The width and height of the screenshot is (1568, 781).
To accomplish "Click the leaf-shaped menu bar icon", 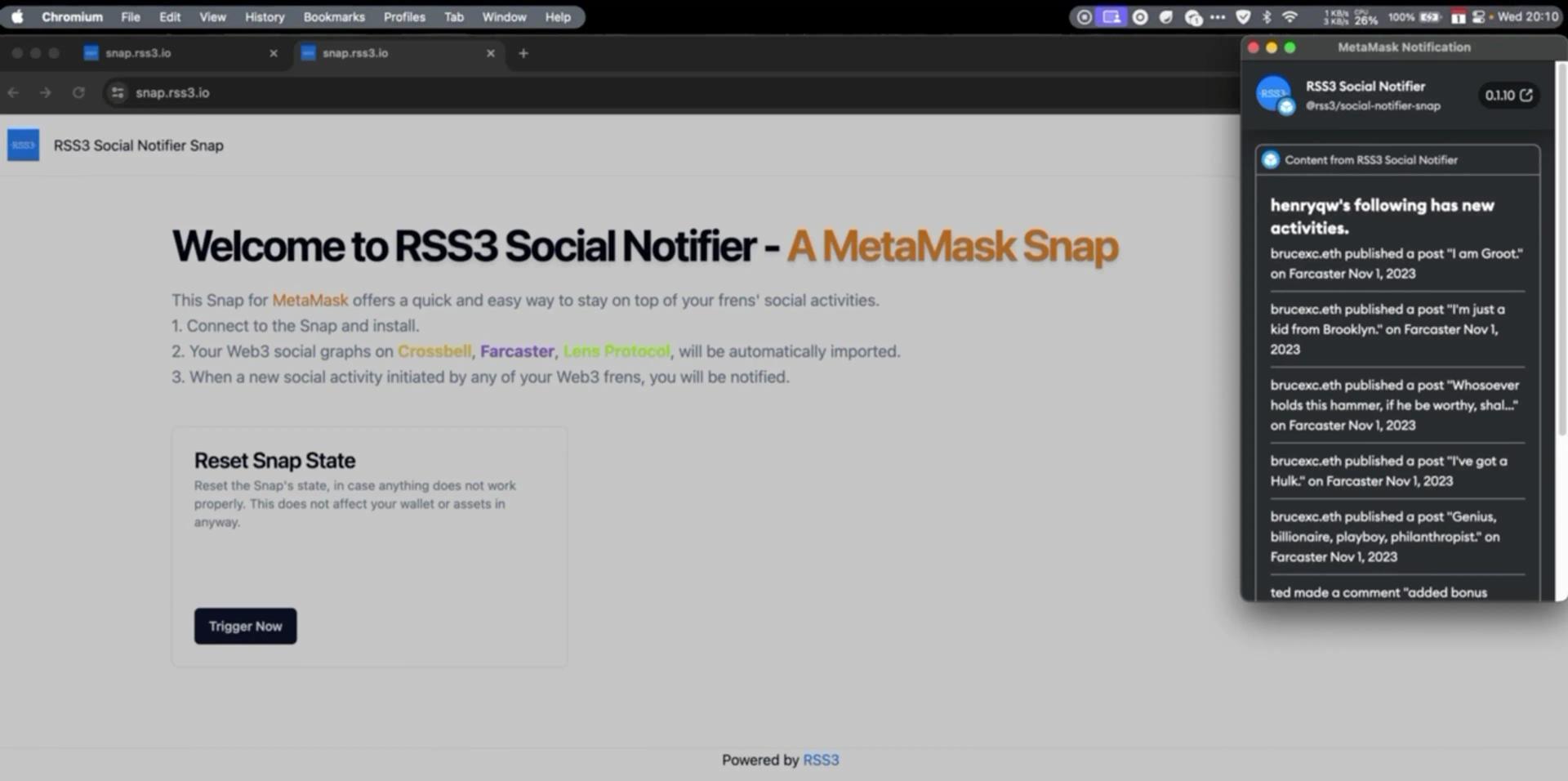I will click(x=1166, y=17).
